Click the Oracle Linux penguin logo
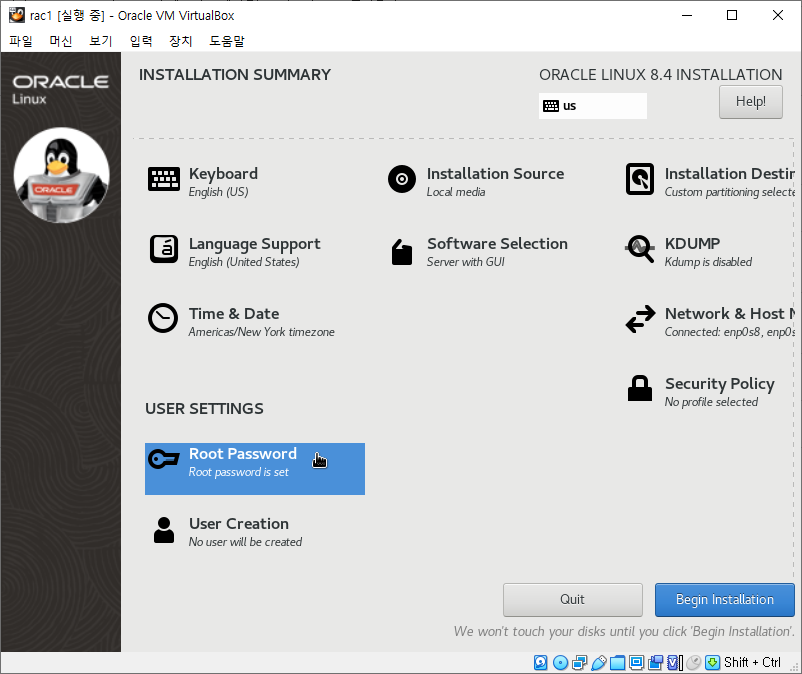This screenshot has height=674, width=802. point(61,175)
